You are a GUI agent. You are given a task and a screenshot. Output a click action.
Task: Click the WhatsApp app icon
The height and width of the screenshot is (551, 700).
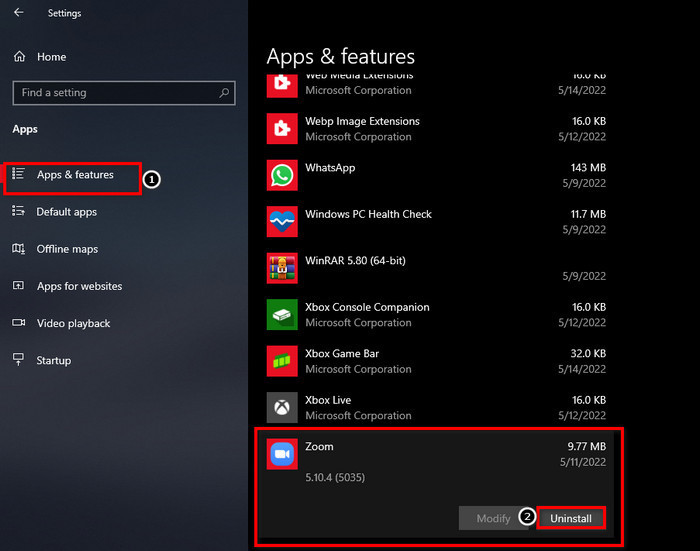click(282, 175)
